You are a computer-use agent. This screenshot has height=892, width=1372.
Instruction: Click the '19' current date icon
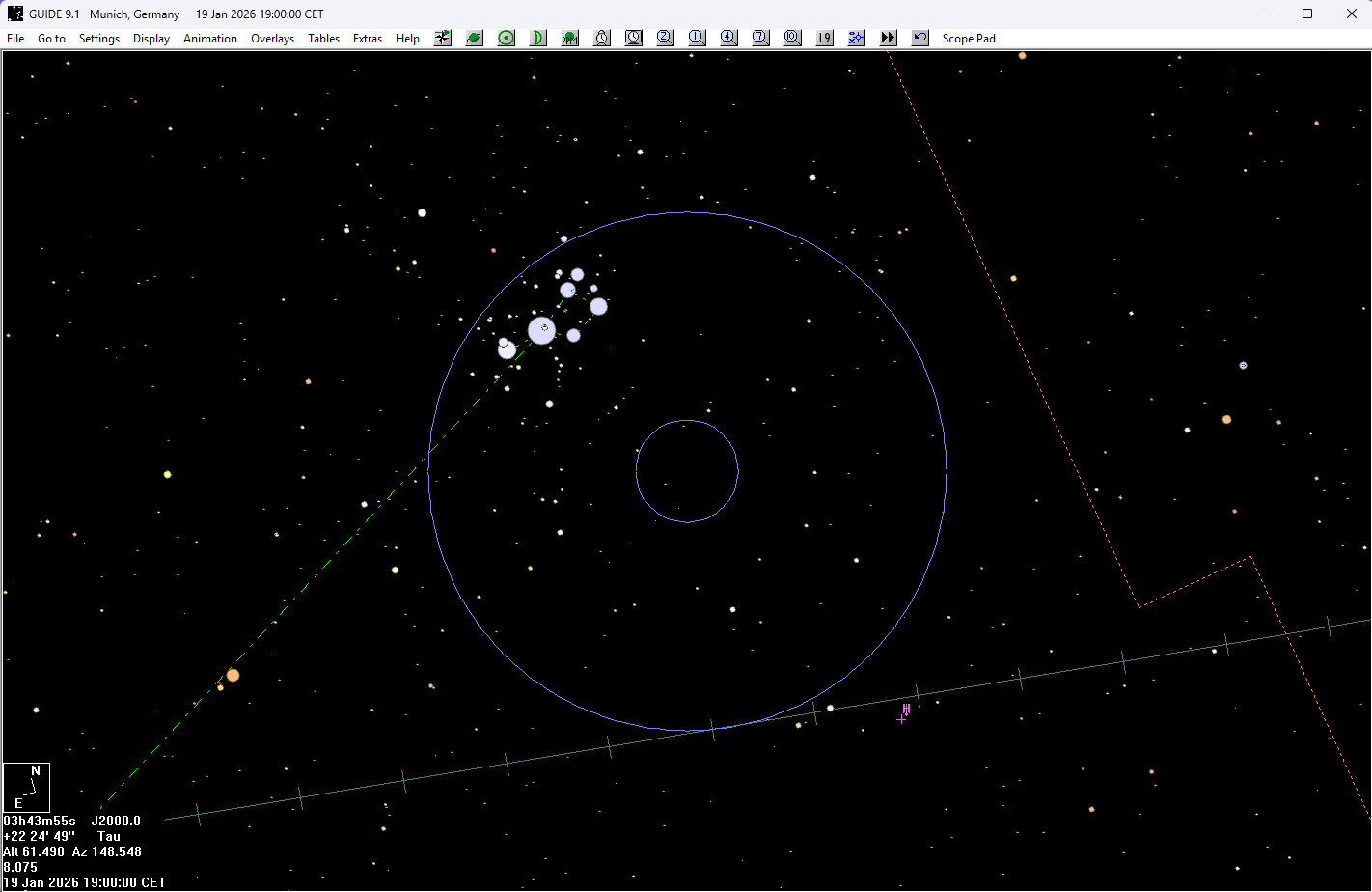pyautogui.click(x=824, y=38)
